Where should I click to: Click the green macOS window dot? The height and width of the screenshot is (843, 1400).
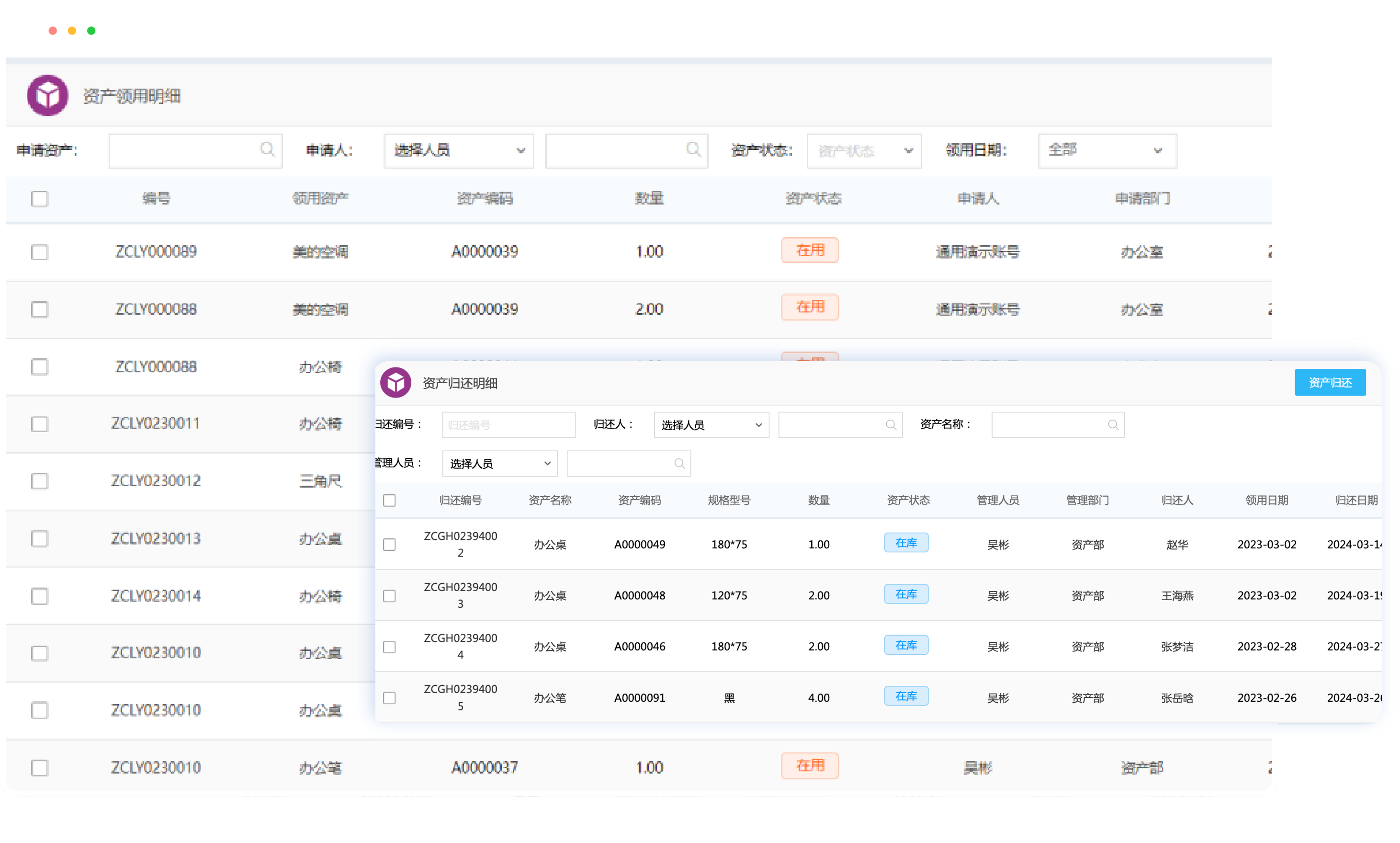(91, 31)
